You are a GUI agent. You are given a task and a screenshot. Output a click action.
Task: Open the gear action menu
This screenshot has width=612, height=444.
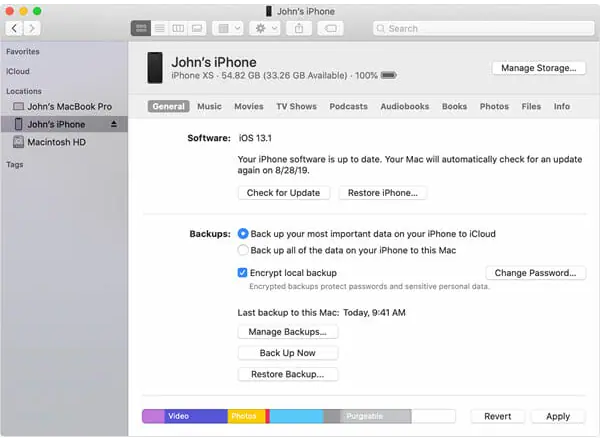pyautogui.click(x=265, y=28)
